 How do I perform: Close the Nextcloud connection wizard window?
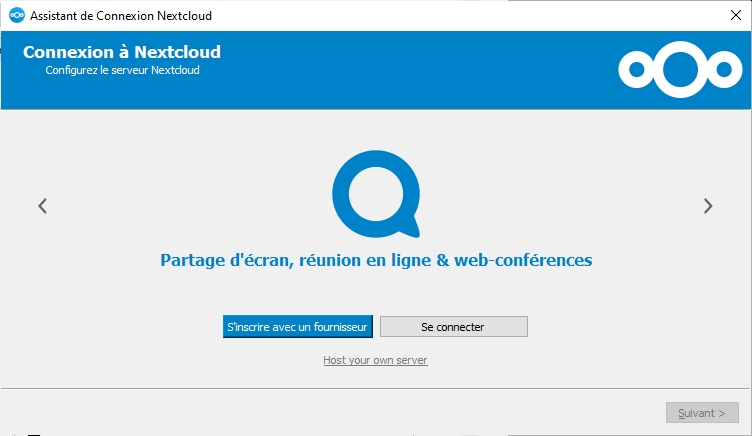[735, 16]
